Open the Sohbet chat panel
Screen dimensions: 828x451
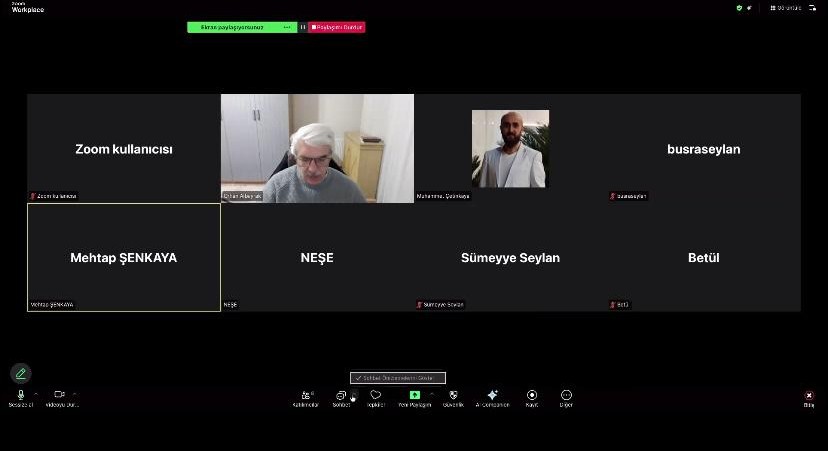click(x=340, y=396)
